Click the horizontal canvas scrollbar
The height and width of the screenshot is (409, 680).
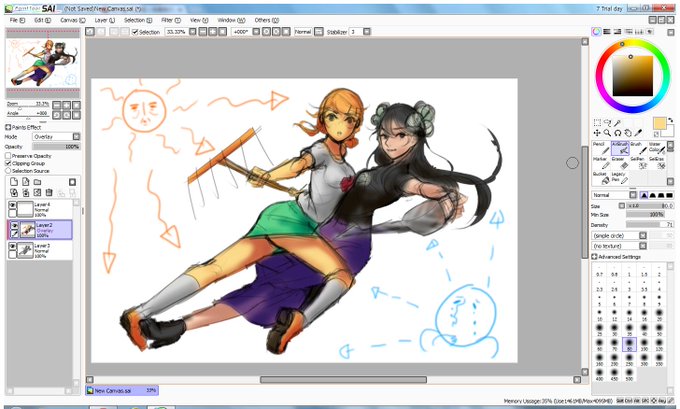coord(343,380)
